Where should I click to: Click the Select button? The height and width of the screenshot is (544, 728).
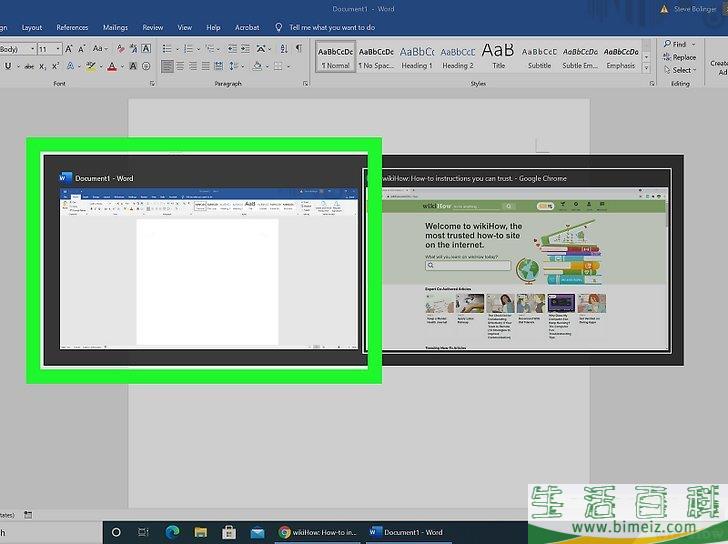(680, 70)
